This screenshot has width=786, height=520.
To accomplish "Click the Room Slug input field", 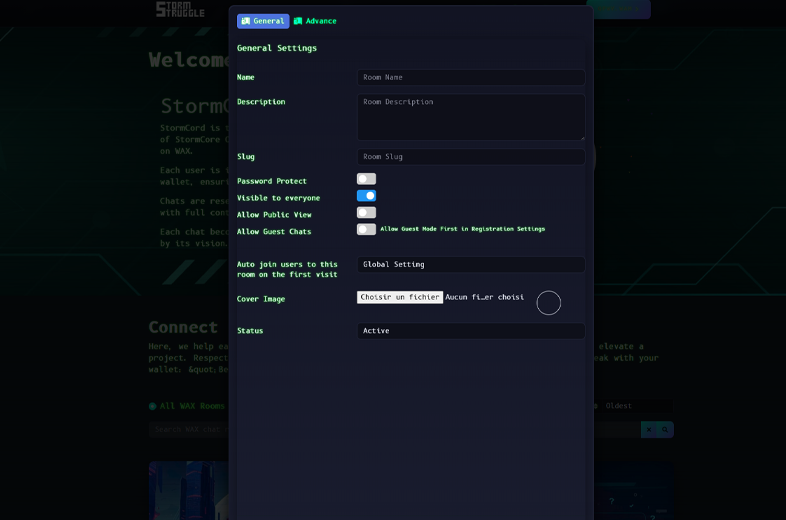I will 471,157.
